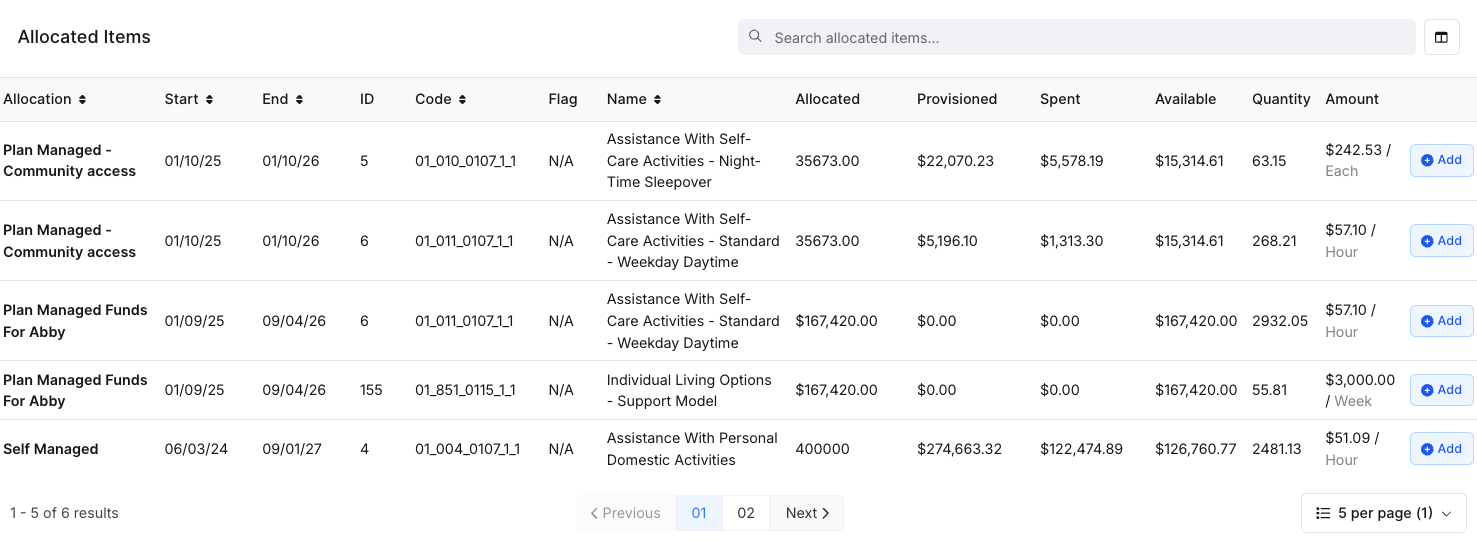Click the Allocated Items heading

(84, 37)
